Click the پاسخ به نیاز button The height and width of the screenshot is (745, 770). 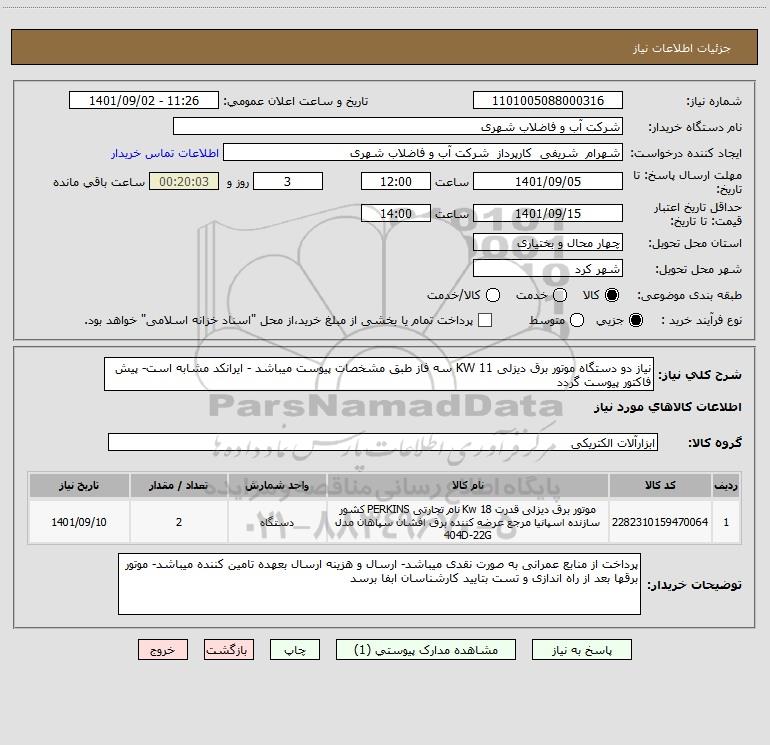pos(582,650)
